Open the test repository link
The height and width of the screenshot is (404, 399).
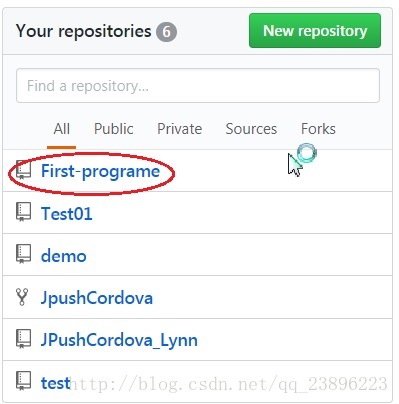[x=55, y=383]
